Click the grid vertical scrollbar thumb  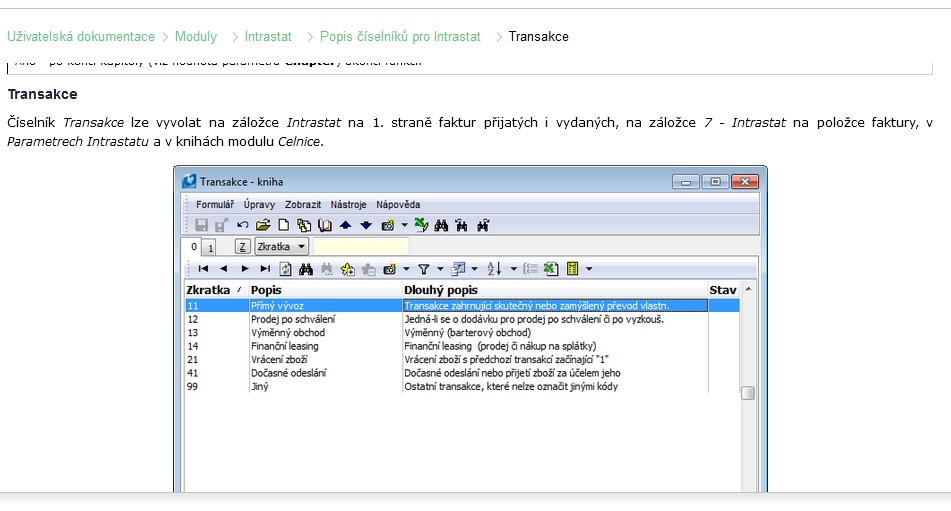coord(748,393)
